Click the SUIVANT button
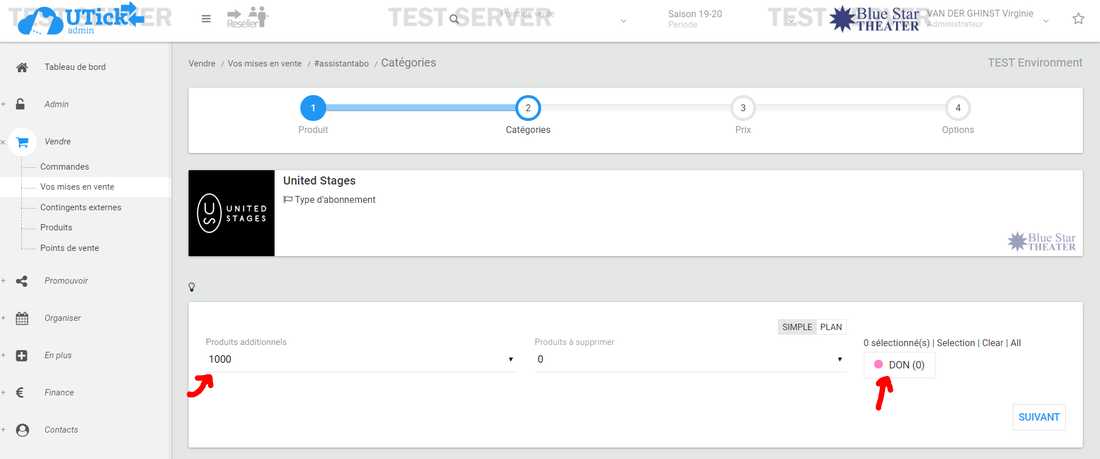The width and height of the screenshot is (1100, 459). (x=1038, y=417)
